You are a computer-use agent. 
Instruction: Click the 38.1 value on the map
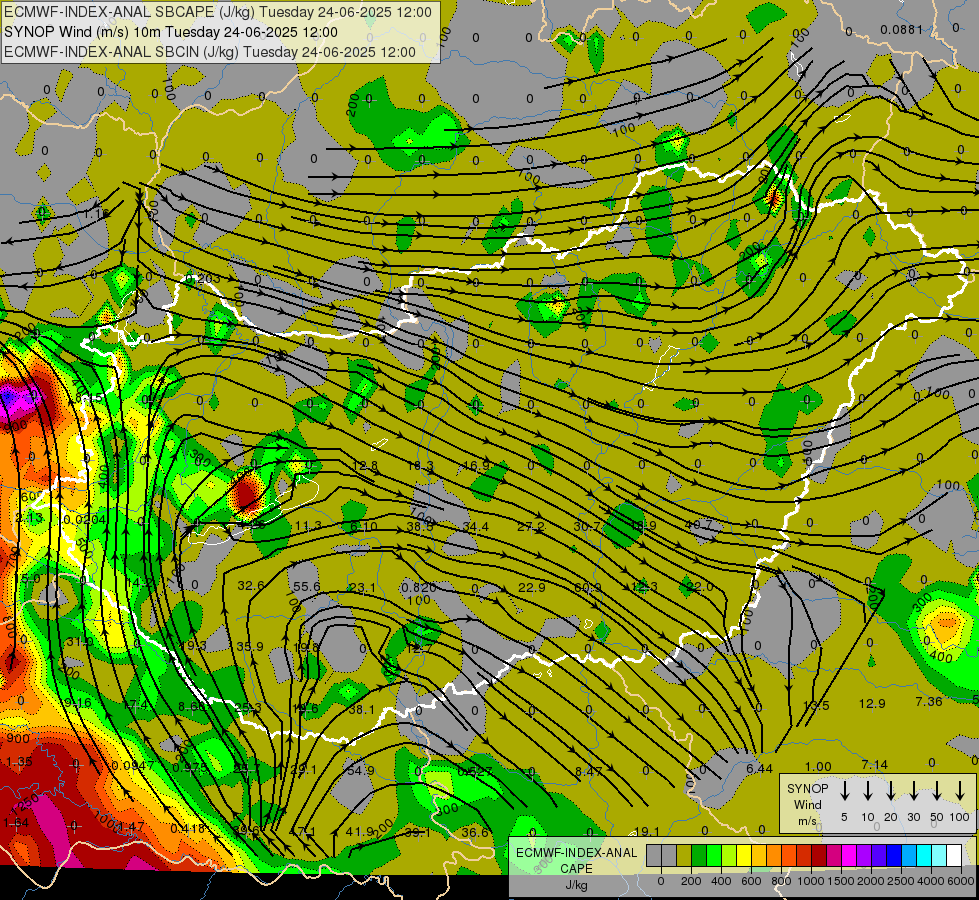362,710
